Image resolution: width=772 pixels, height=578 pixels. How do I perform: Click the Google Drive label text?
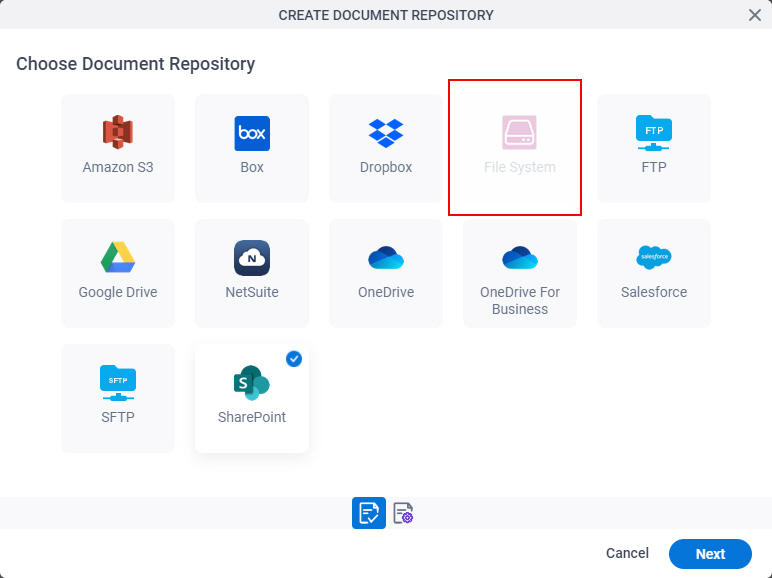[118, 292]
